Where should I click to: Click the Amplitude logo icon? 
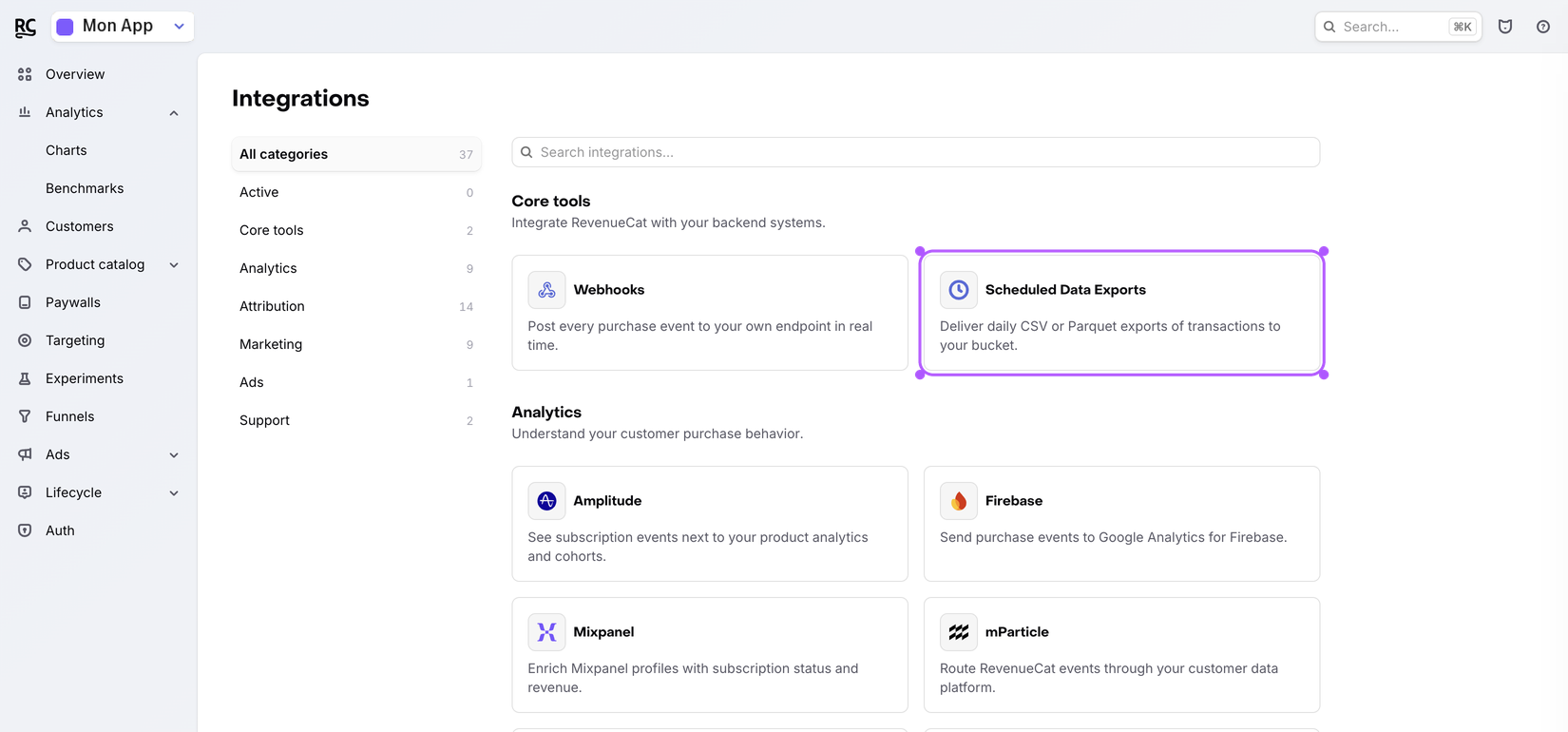(546, 501)
